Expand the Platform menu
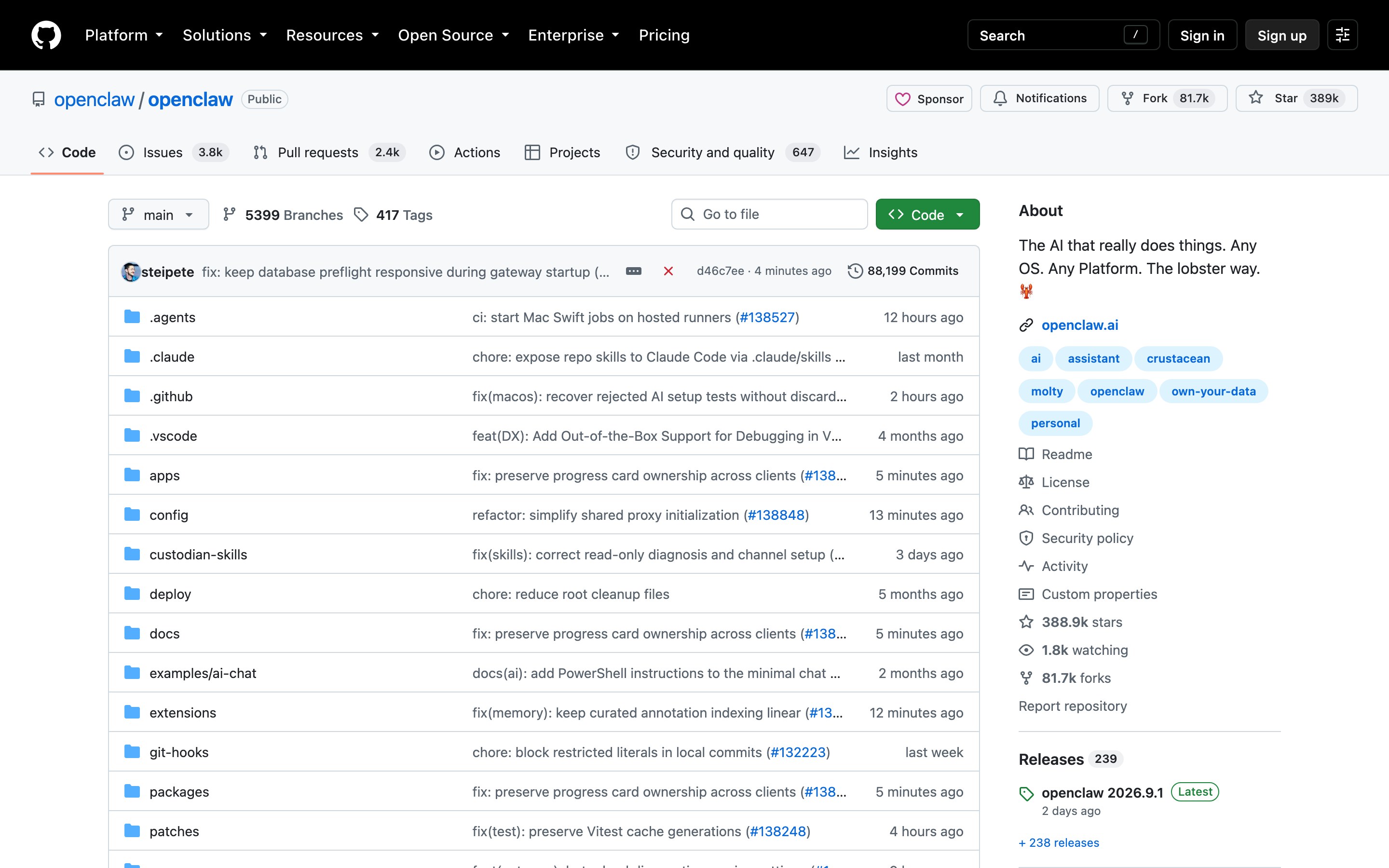The image size is (1389, 868). (x=124, y=35)
